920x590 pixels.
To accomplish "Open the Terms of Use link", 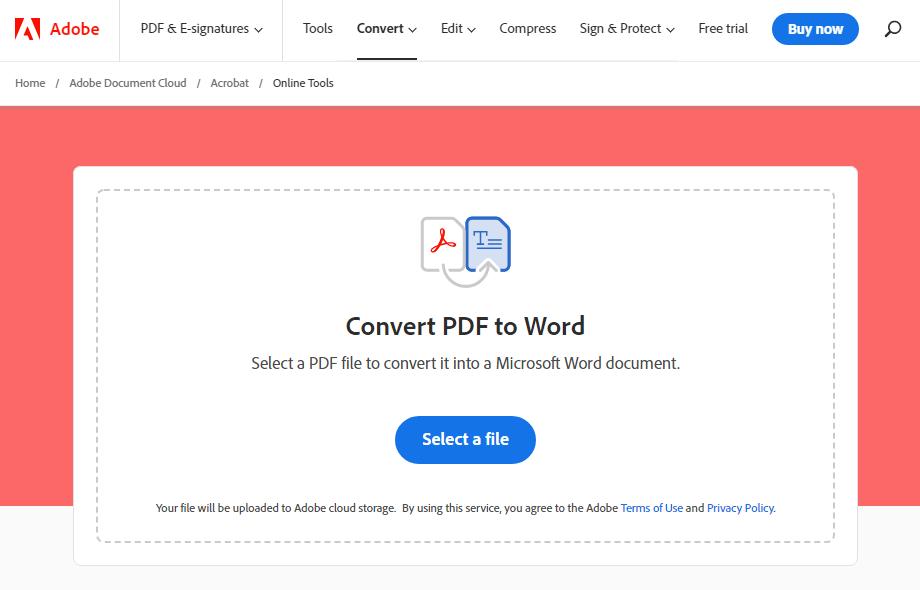I will tap(652, 508).
